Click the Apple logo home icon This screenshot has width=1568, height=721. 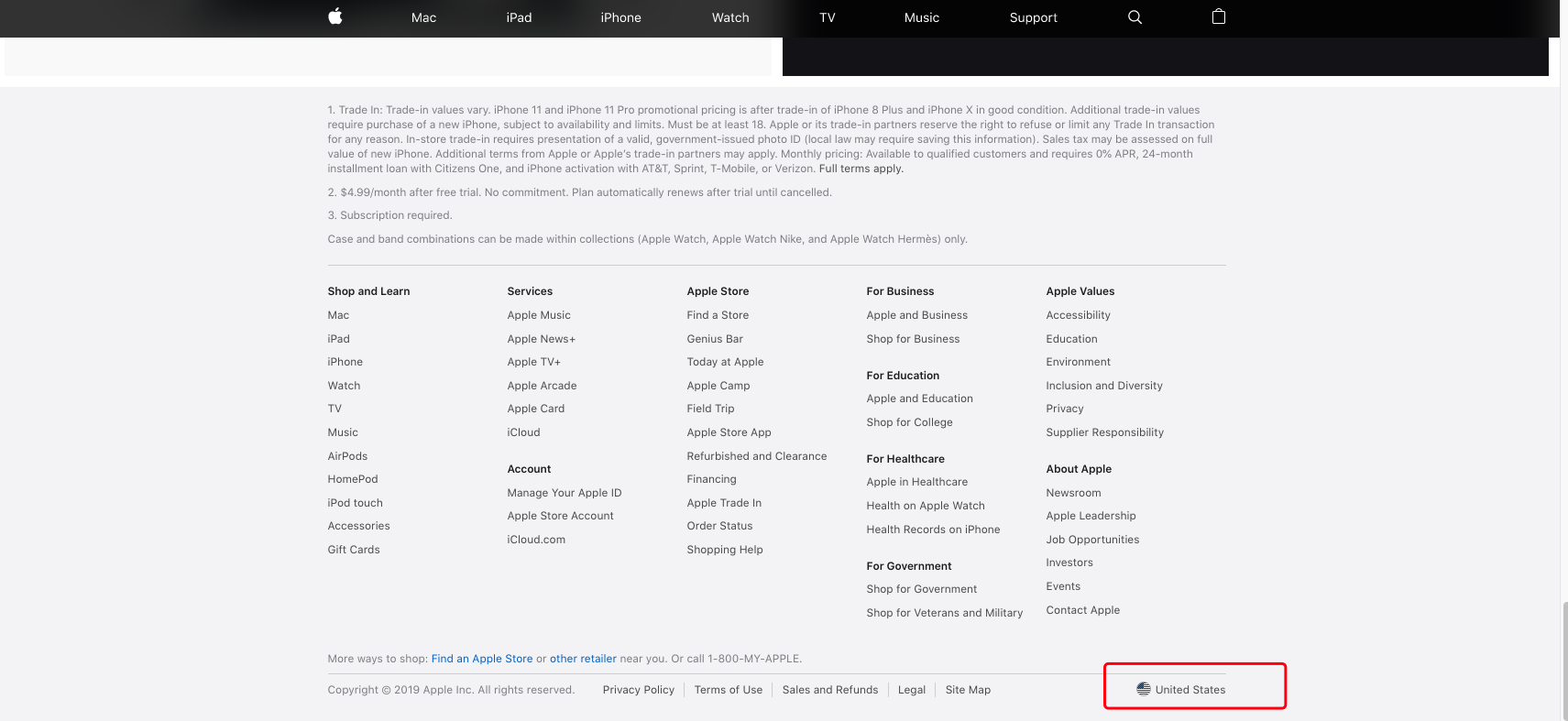335,16
